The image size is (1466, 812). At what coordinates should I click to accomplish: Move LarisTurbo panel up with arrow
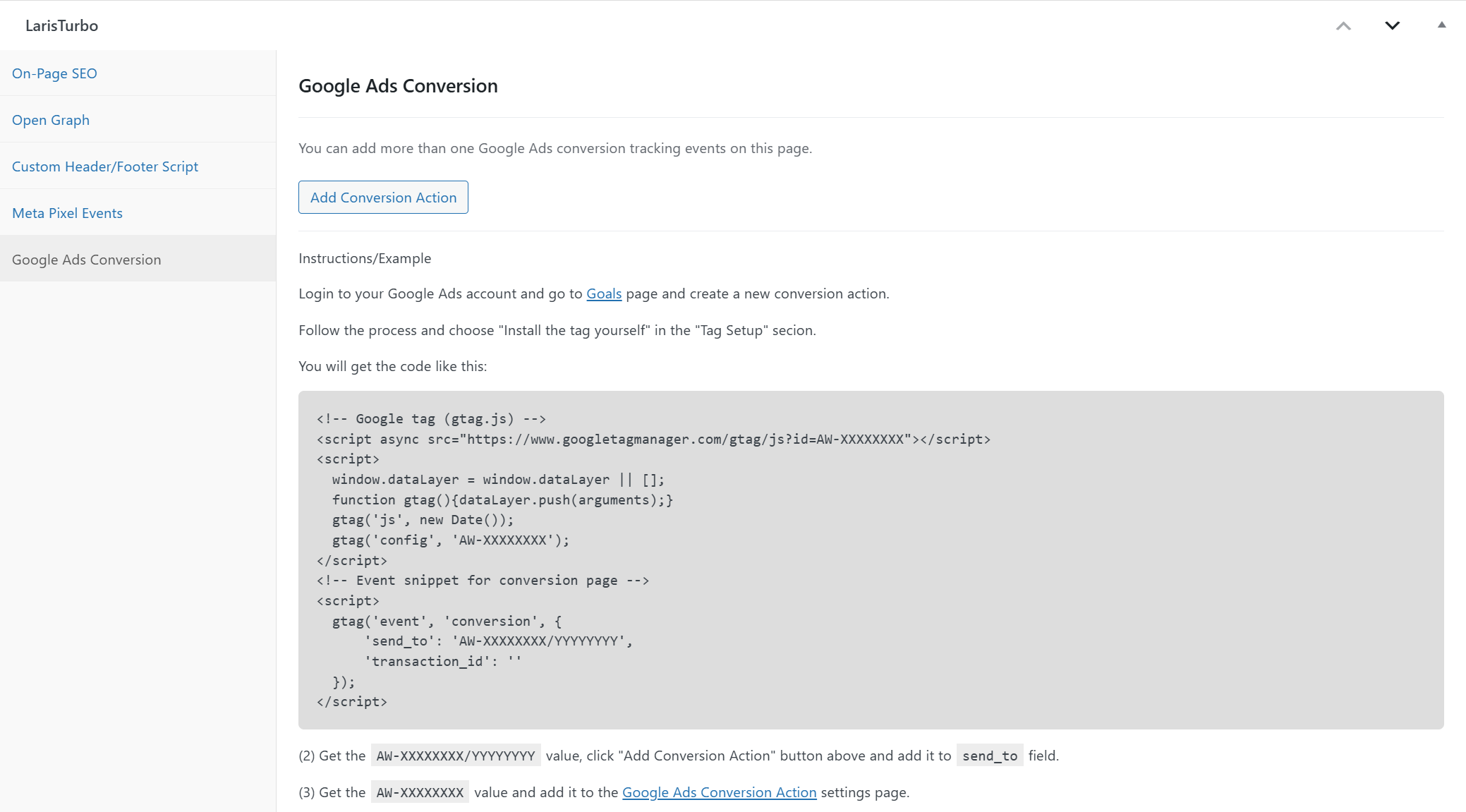(x=1343, y=26)
